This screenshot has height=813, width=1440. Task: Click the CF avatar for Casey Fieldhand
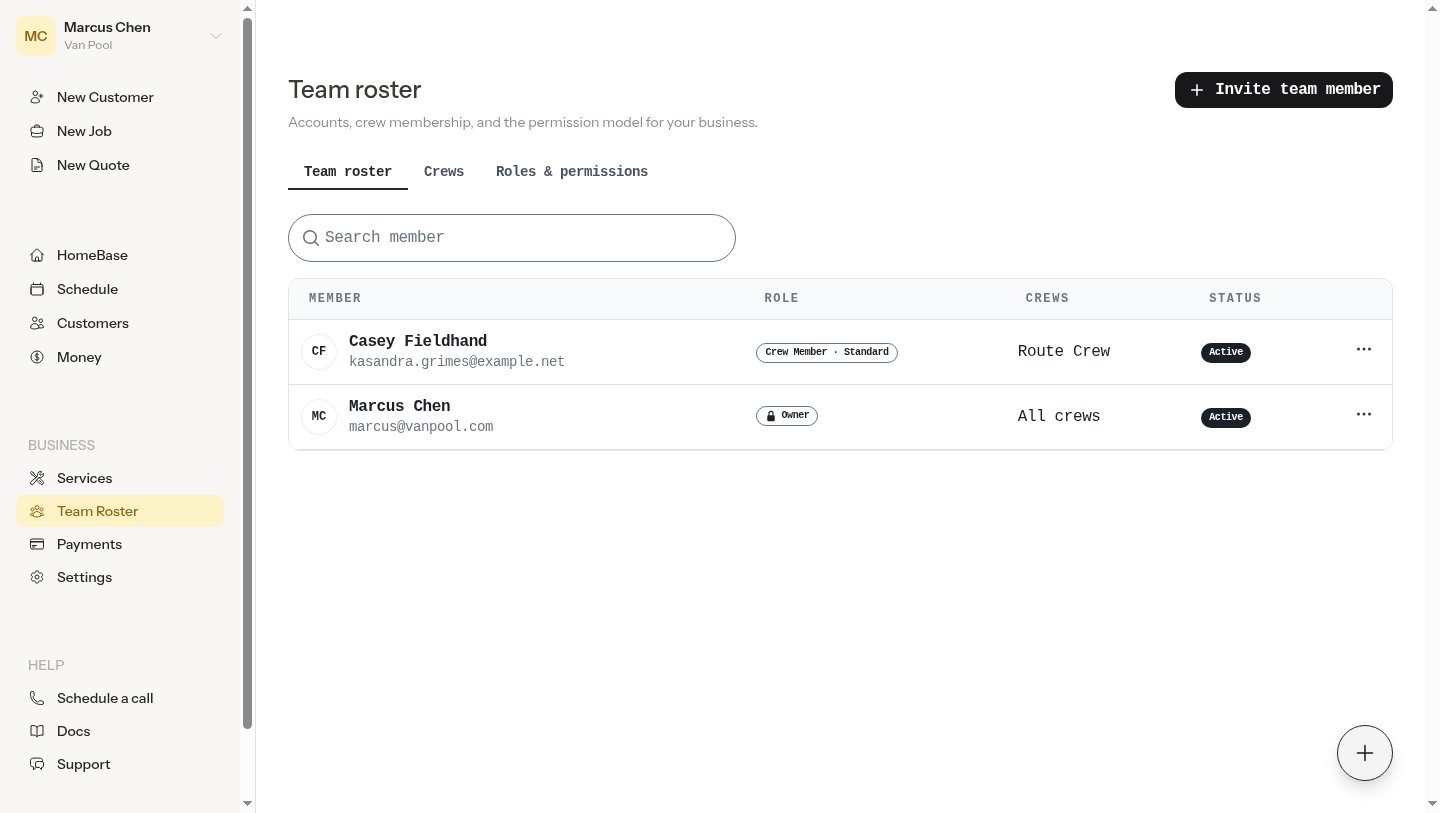pyautogui.click(x=319, y=351)
